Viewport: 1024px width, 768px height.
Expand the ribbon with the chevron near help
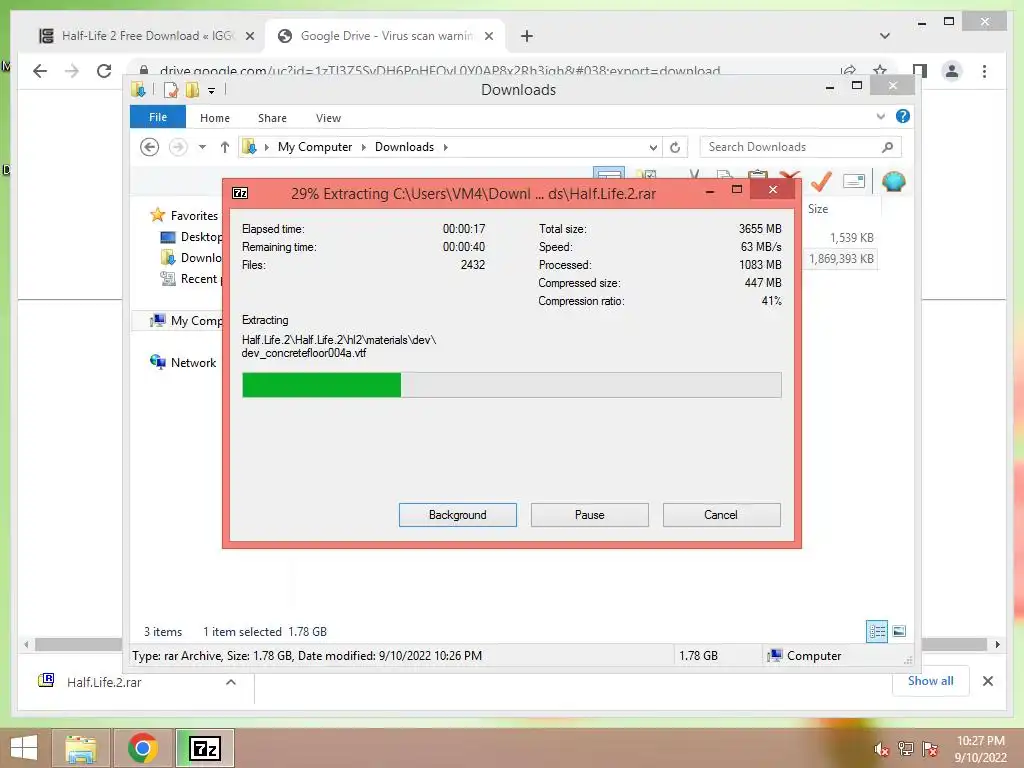point(880,116)
